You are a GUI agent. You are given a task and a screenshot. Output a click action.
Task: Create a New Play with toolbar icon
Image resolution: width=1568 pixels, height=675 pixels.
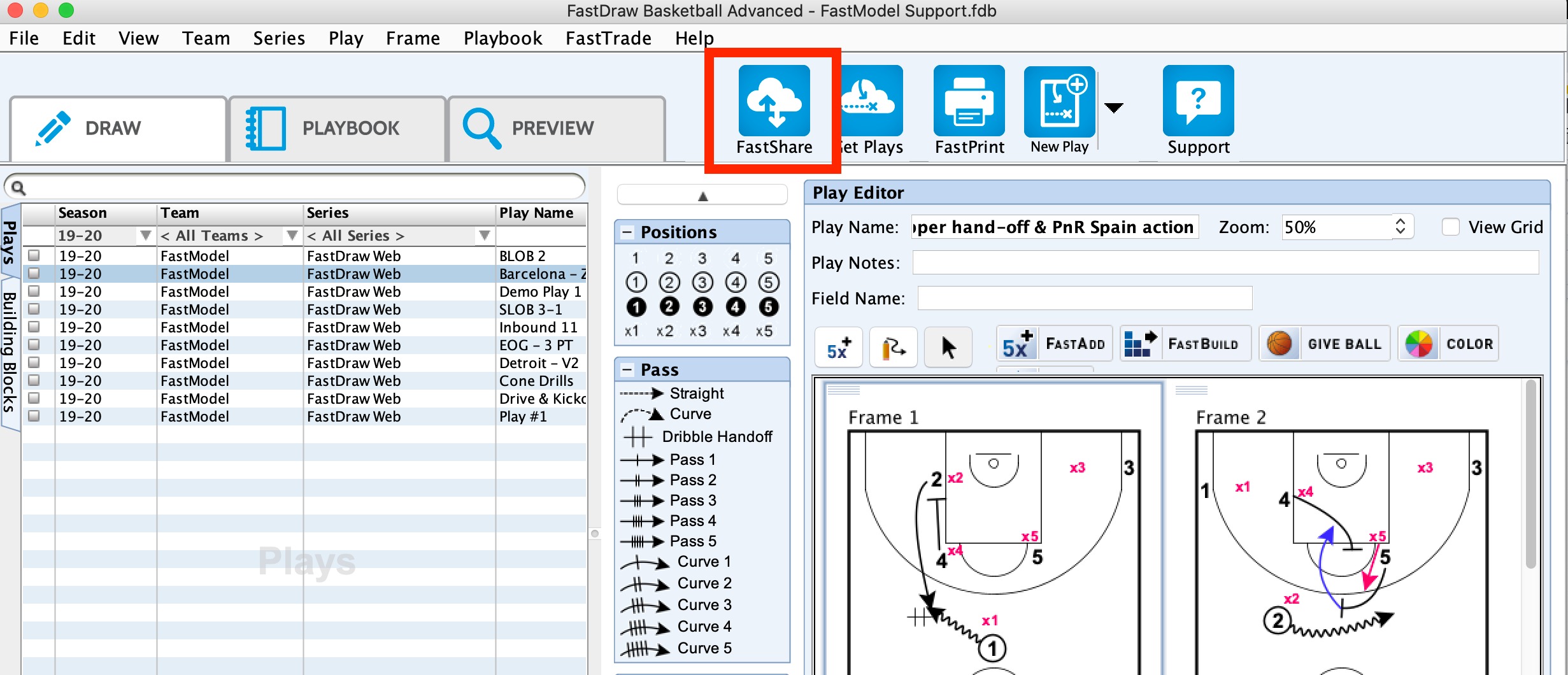[x=1059, y=101]
